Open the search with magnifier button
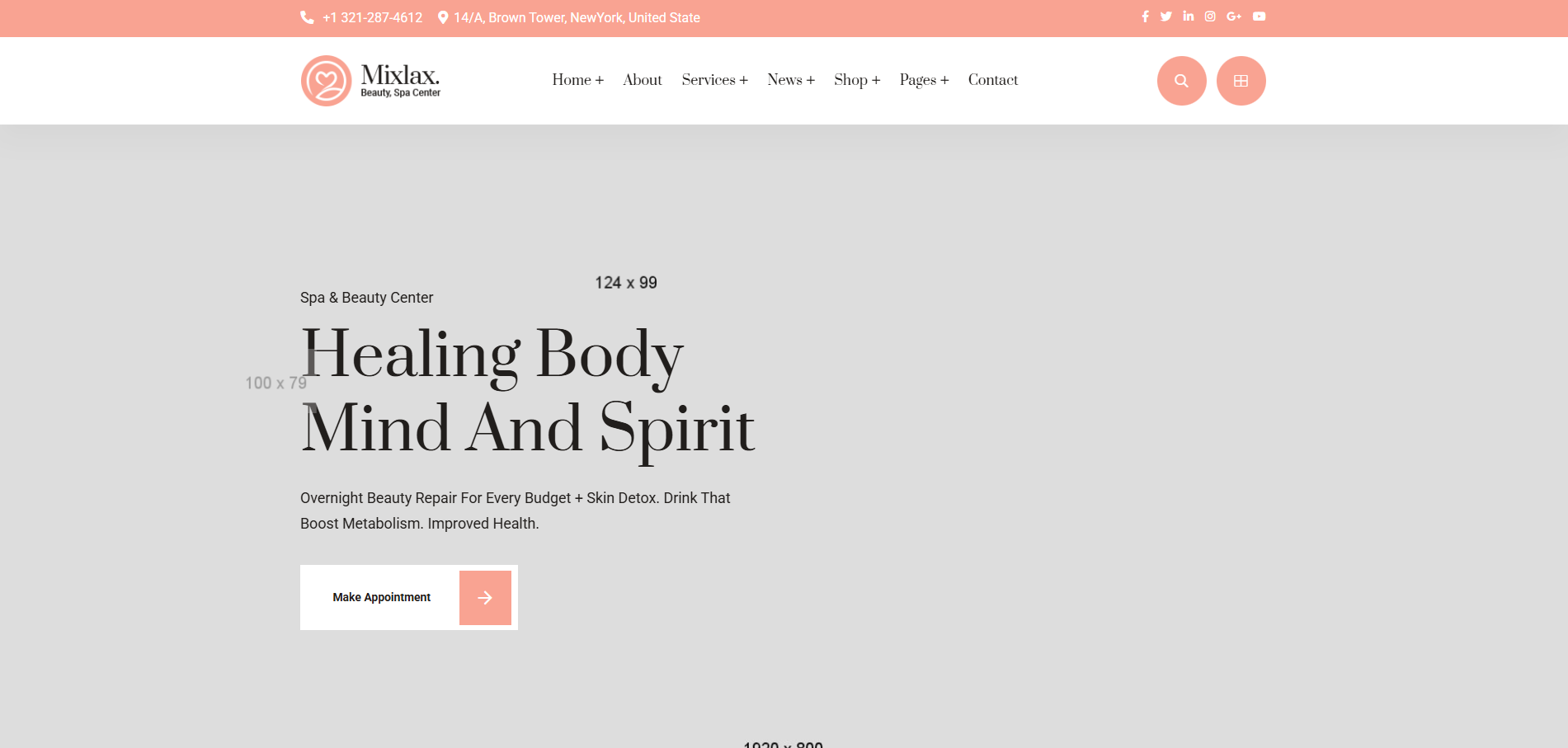 coord(1181,81)
